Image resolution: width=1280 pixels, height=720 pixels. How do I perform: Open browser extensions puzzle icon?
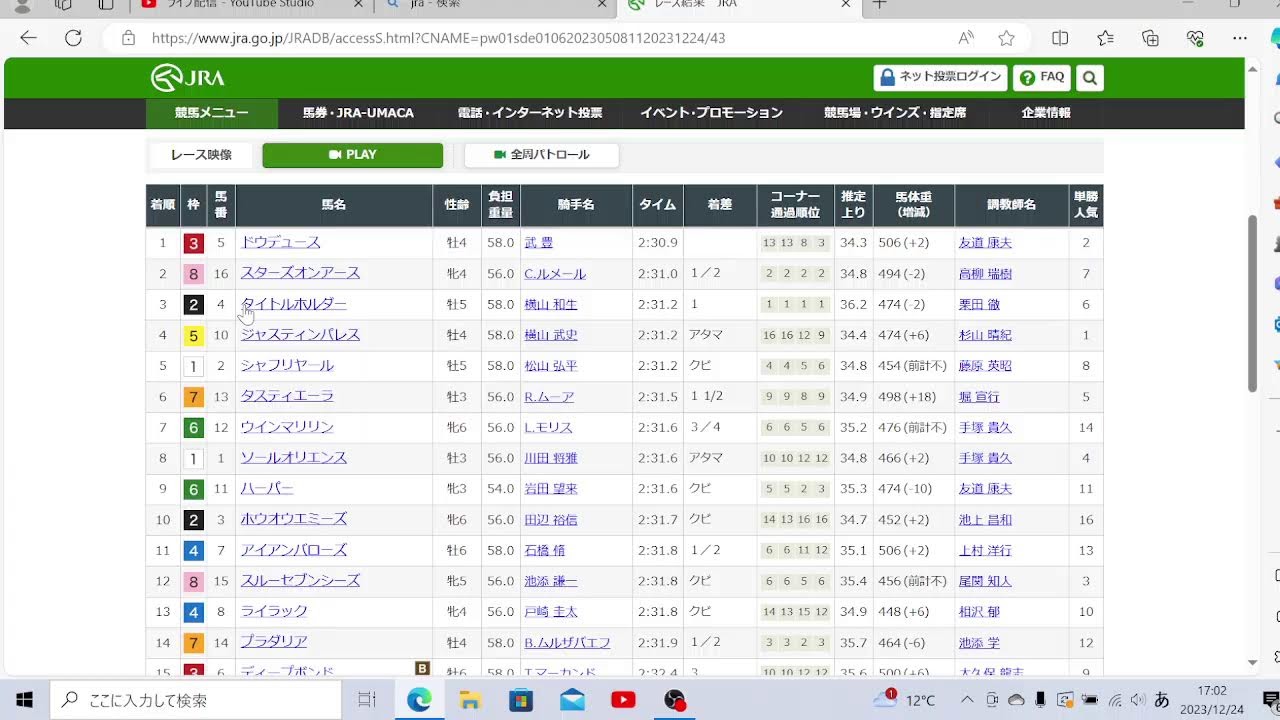pyautogui.click(x=1151, y=38)
